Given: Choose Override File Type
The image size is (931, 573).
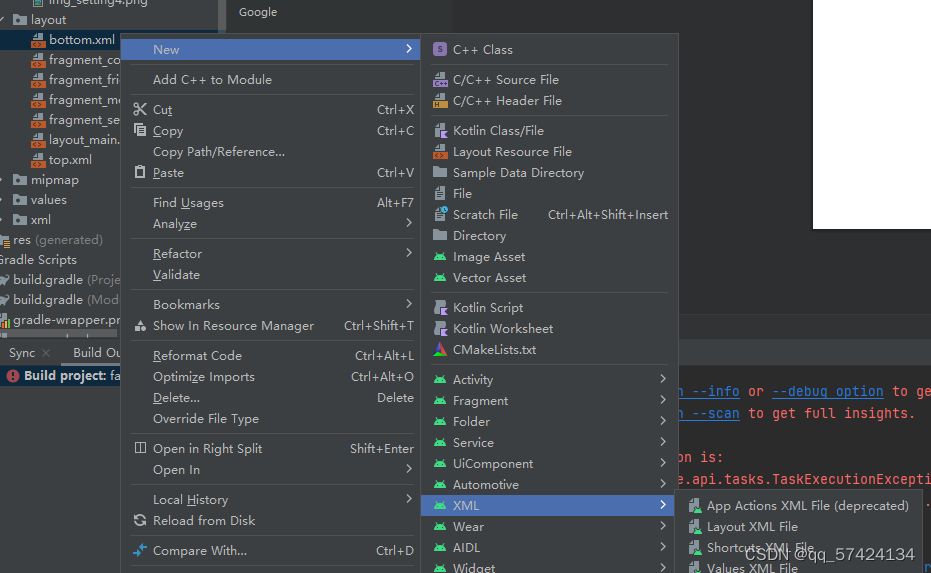Looking at the screenshot, I should pyautogui.click(x=270, y=419).
